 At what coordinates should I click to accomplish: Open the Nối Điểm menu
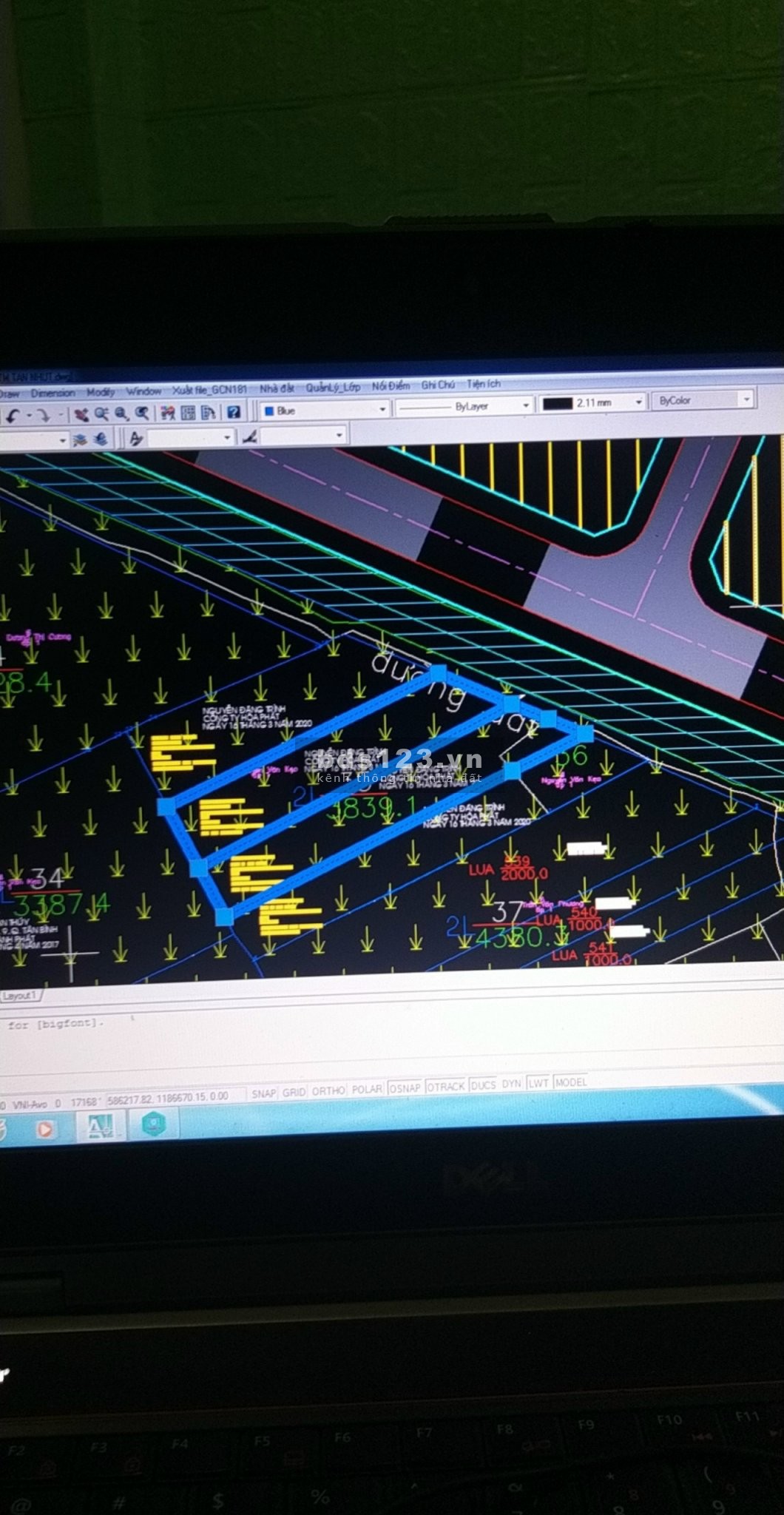(391, 385)
